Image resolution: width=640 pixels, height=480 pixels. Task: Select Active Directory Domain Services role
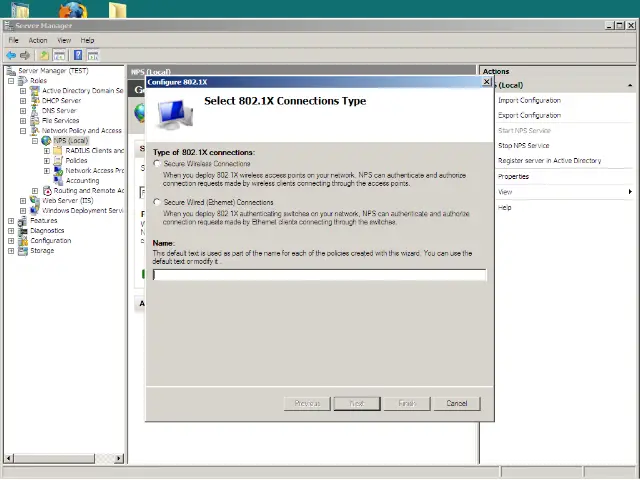(x=82, y=91)
